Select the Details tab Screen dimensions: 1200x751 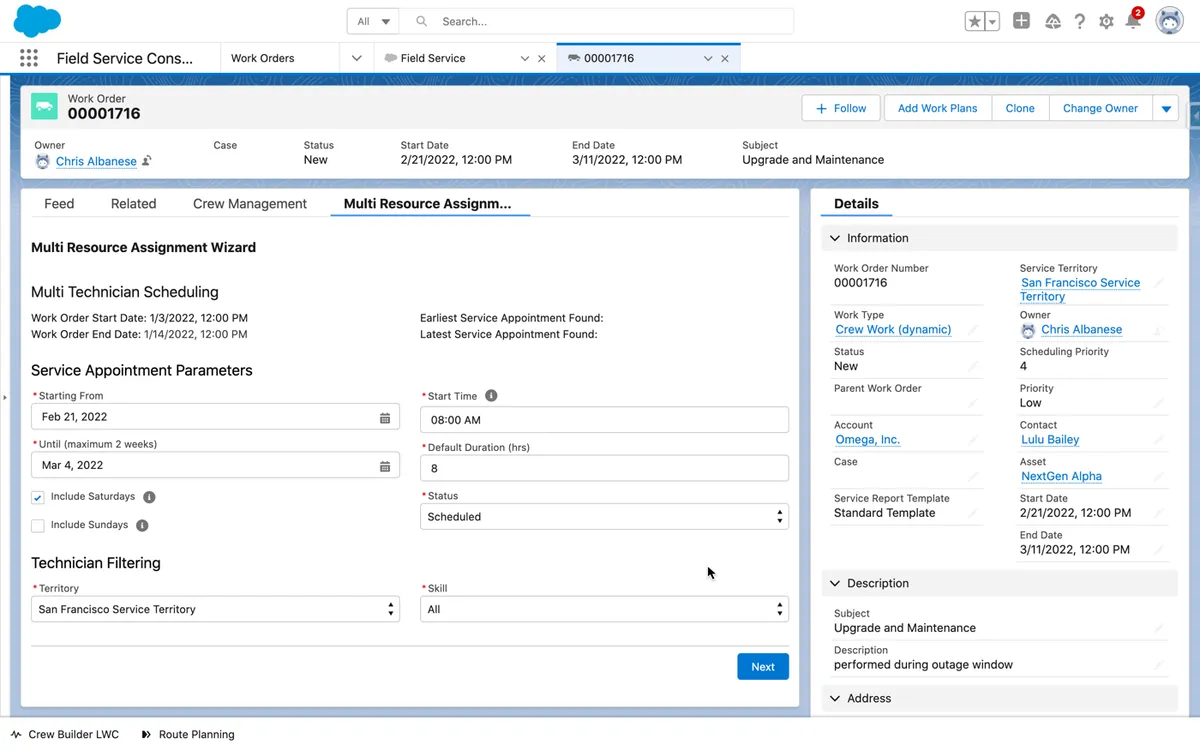tap(857, 203)
